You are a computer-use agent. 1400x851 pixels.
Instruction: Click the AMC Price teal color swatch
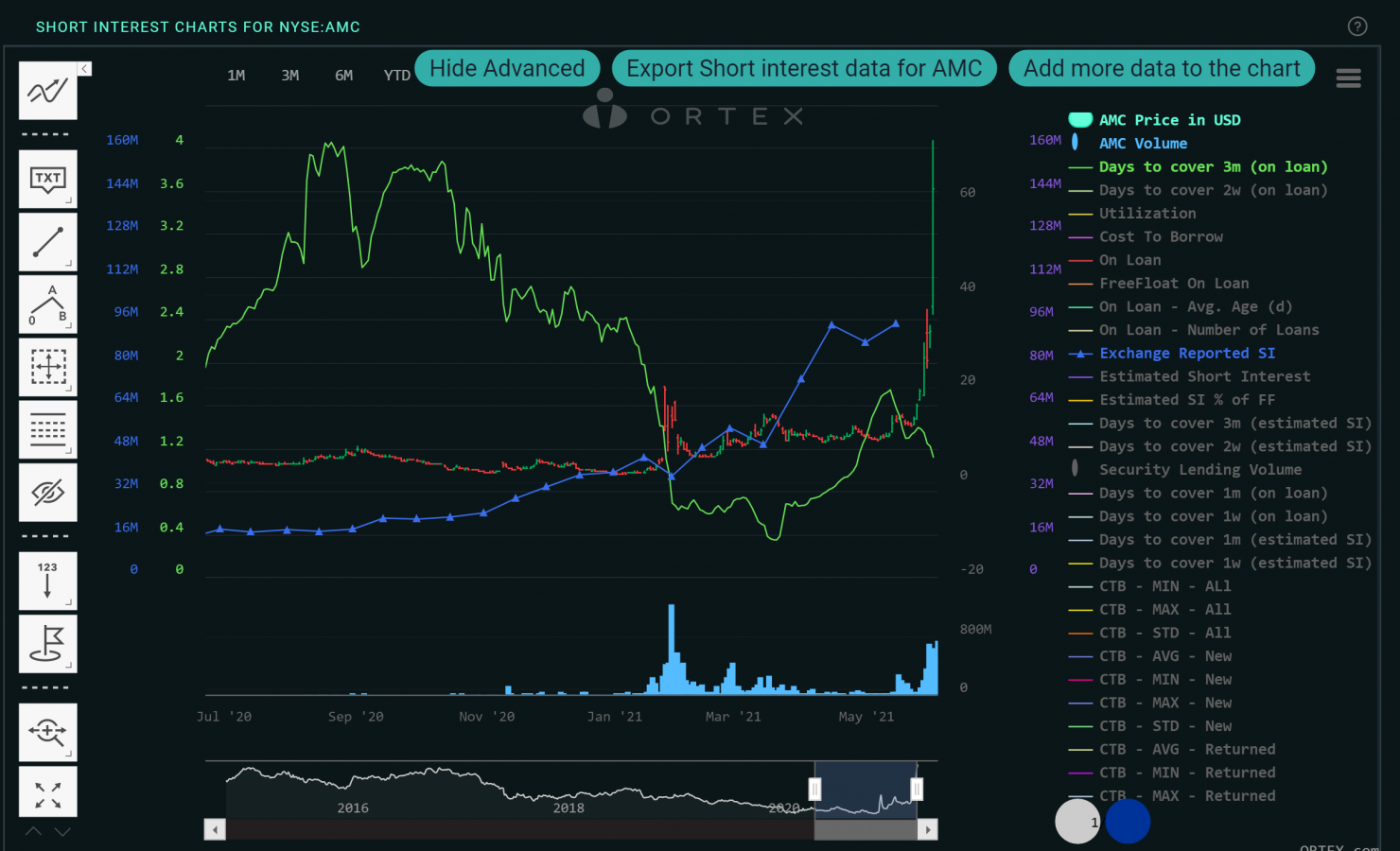[x=1080, y=120]
